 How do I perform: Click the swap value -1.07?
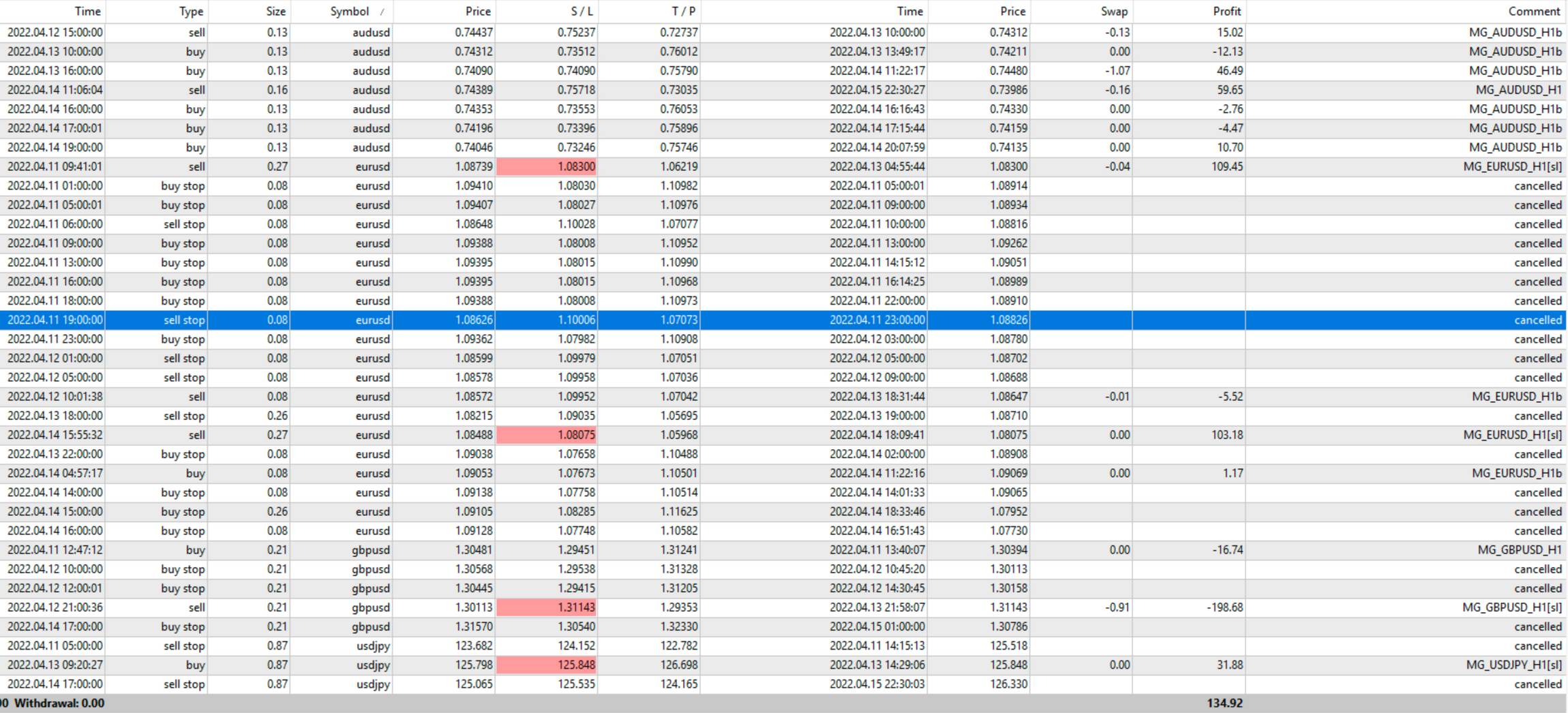pyautogui.click(x=1117, y=71)
